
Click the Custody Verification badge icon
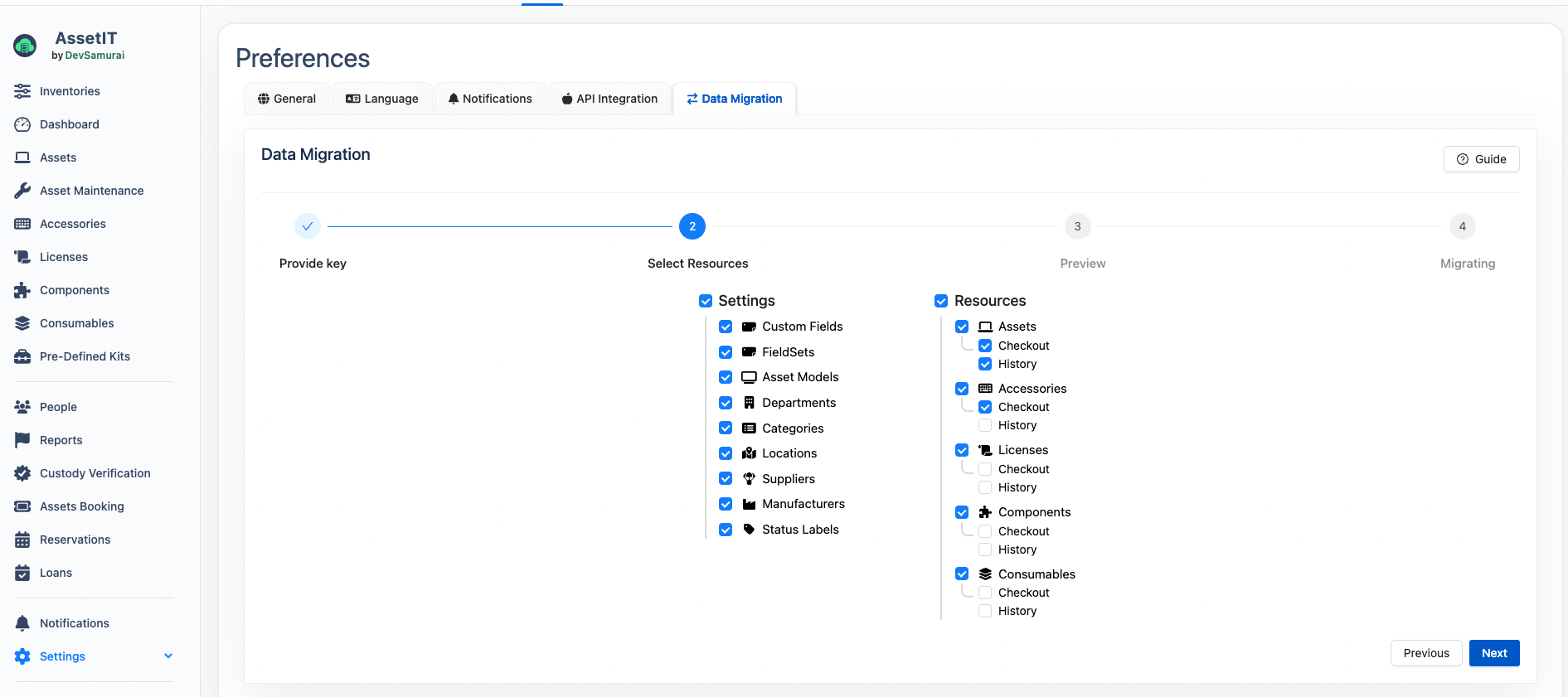pos(22,473)
